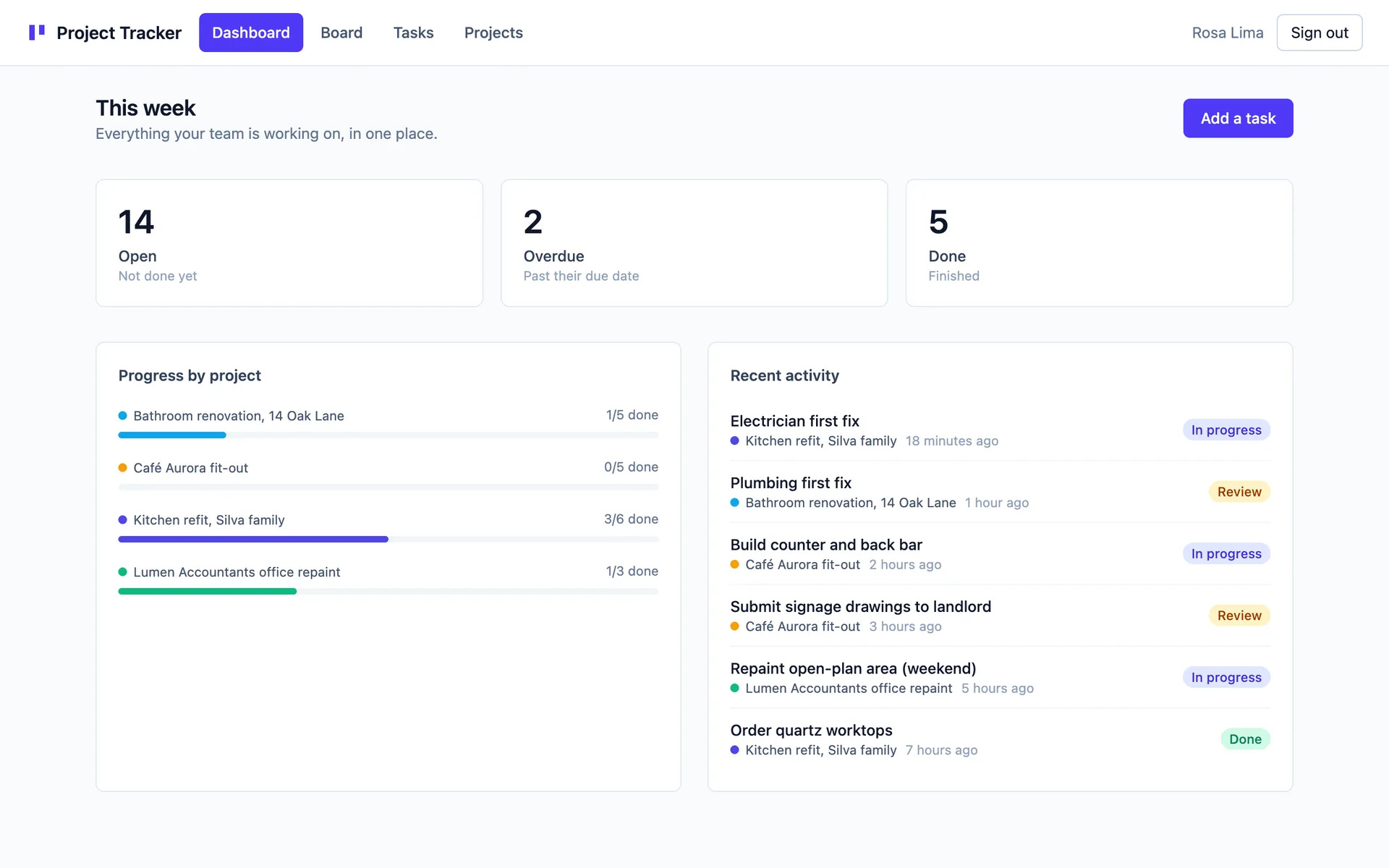
Task: Click the 0/5 done count
Action: [x=631, y=467]
